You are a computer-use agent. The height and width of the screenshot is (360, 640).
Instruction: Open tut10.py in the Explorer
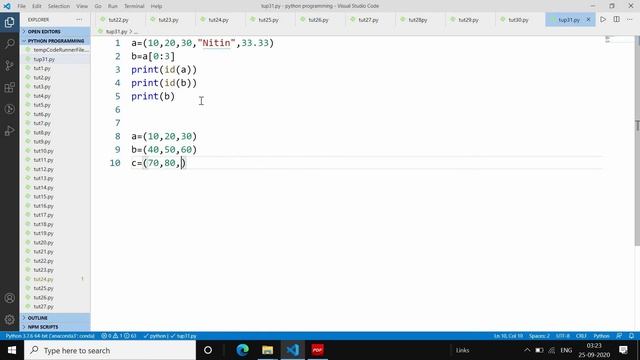pyautogui.click(x=43, y=151)
